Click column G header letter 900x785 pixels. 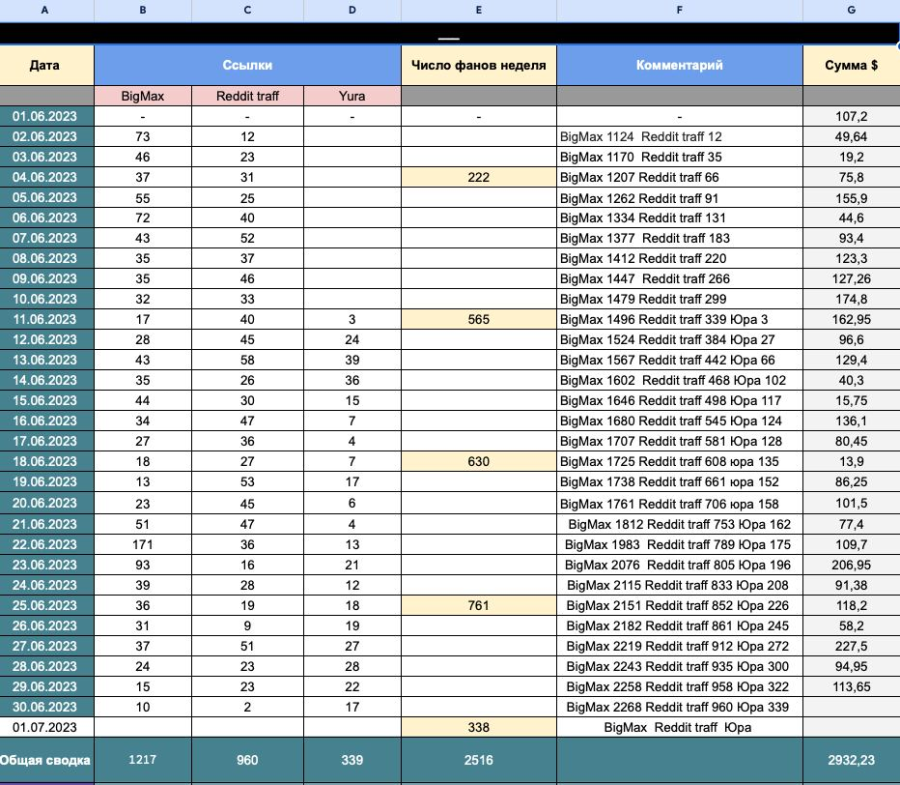tap(851, 10)
